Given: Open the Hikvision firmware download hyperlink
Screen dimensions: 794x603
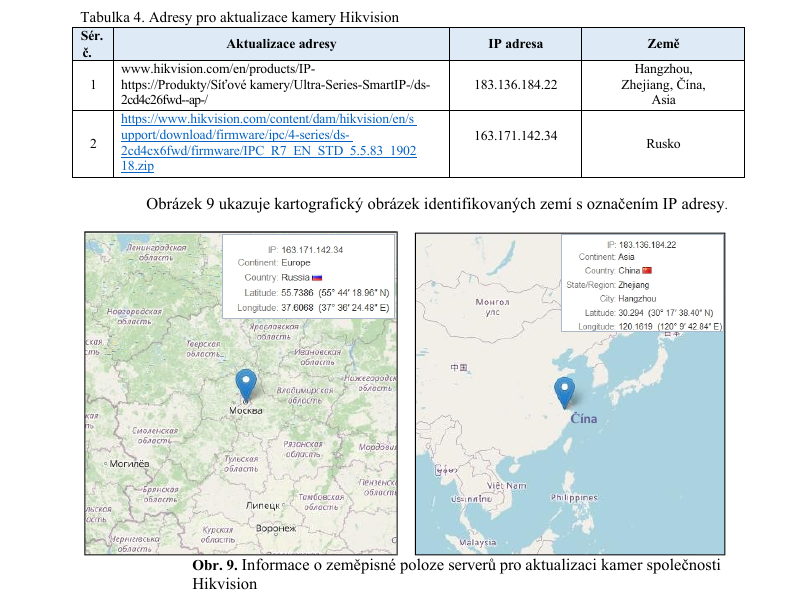Looking at the screenshot, I should point(268,143).
